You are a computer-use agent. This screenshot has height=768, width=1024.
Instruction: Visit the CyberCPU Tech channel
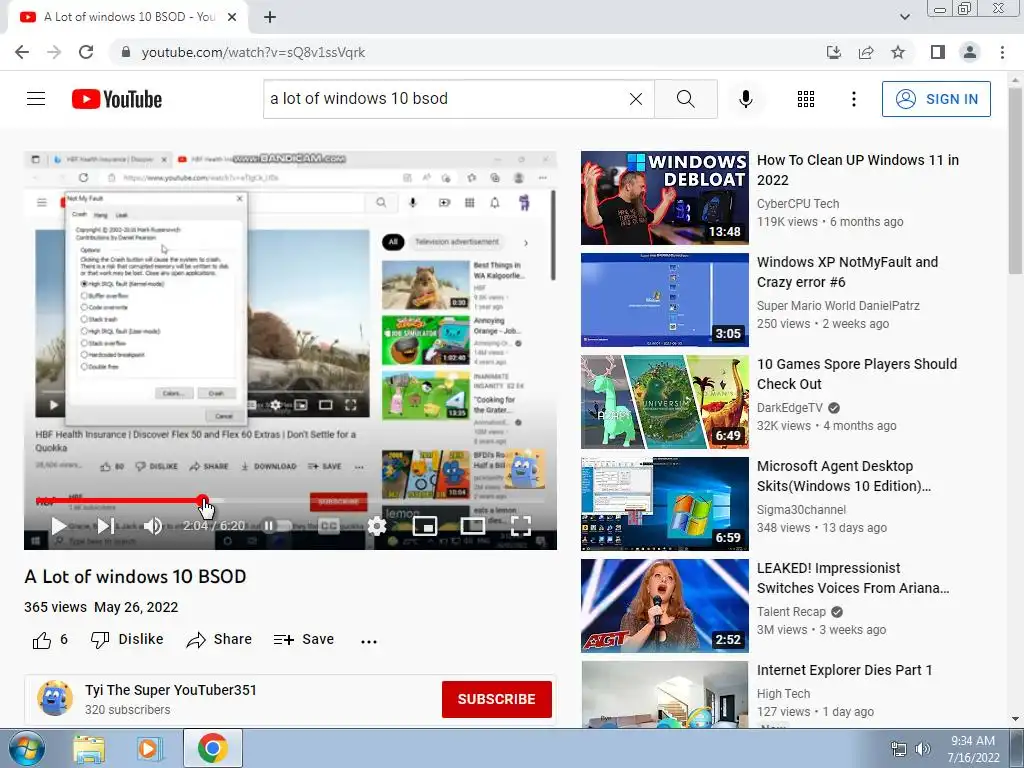798,204
